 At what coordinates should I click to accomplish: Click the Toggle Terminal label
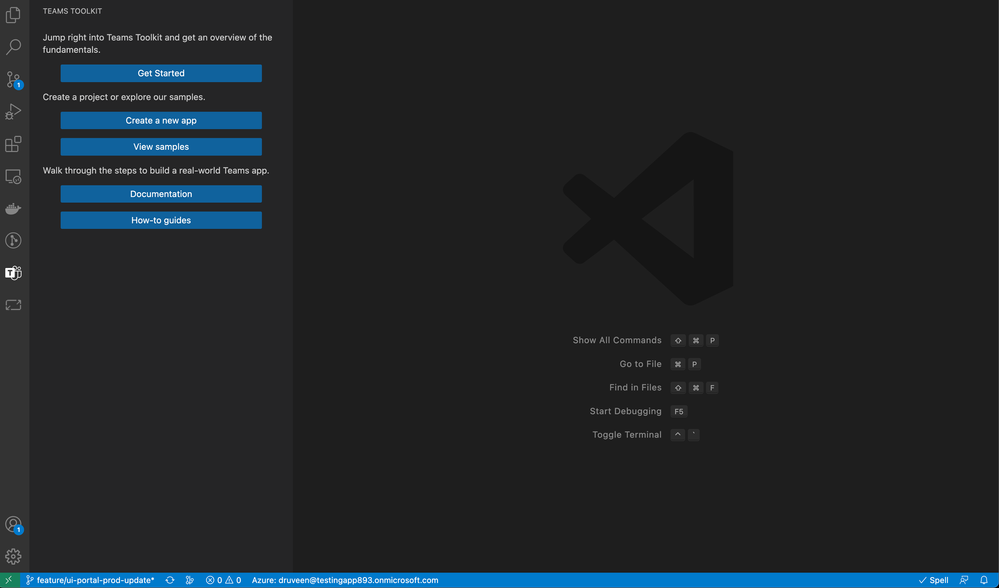(x=627, y=434)
